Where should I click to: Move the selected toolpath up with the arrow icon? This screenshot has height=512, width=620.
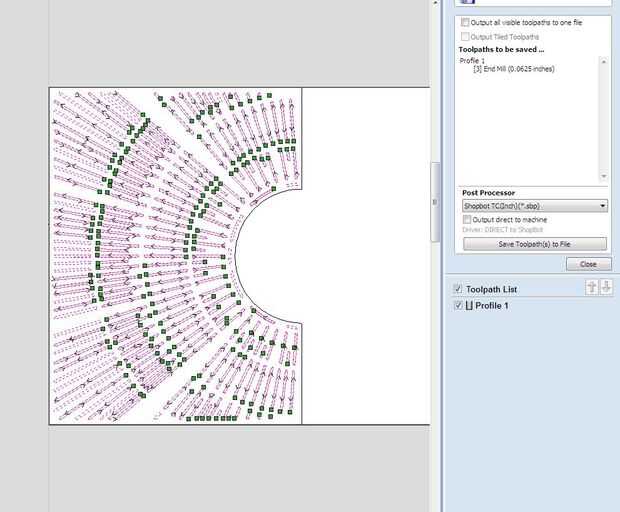click(x=592, y=287)
